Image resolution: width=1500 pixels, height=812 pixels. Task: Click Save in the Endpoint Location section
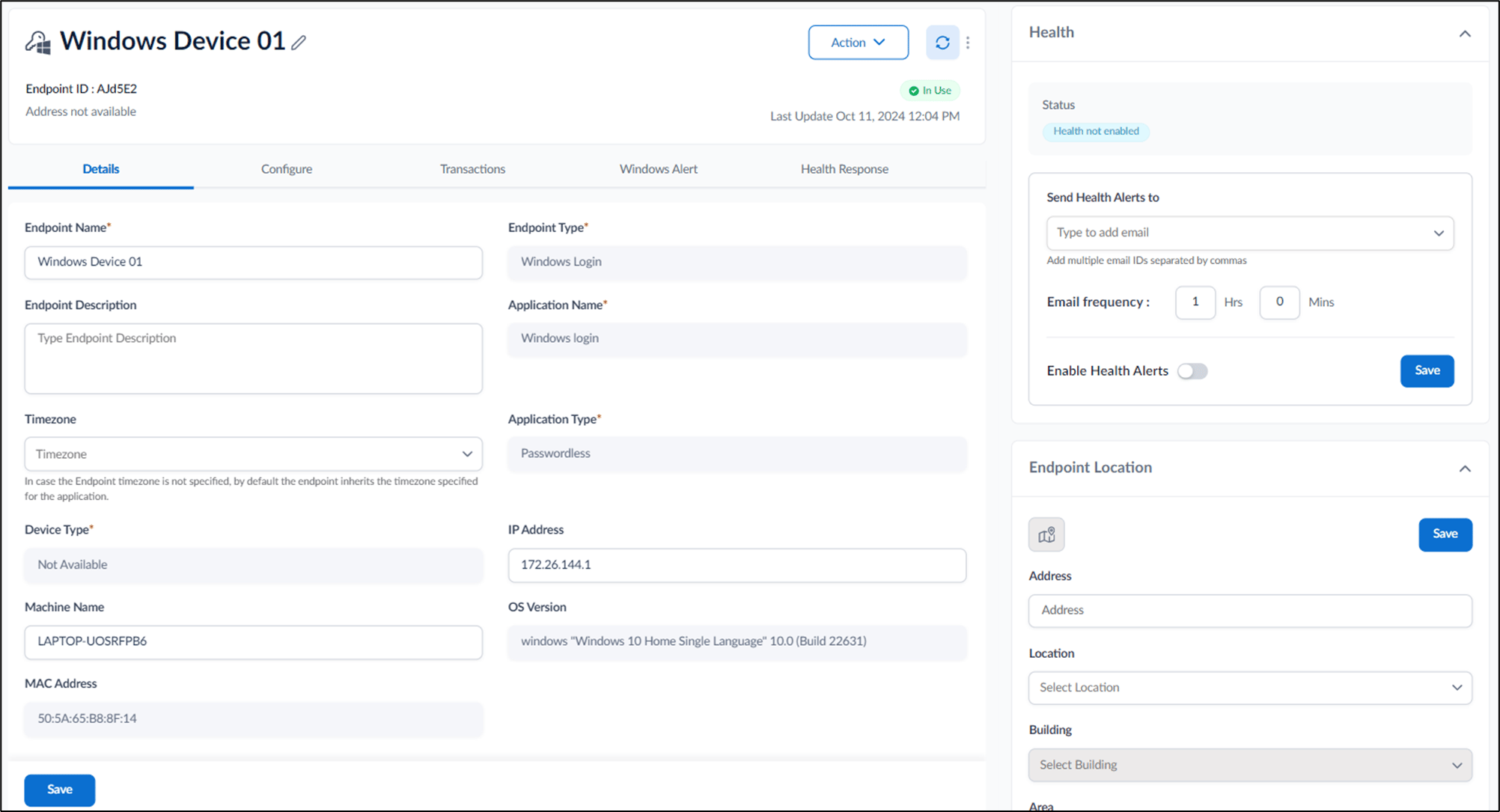point(1445,534)
